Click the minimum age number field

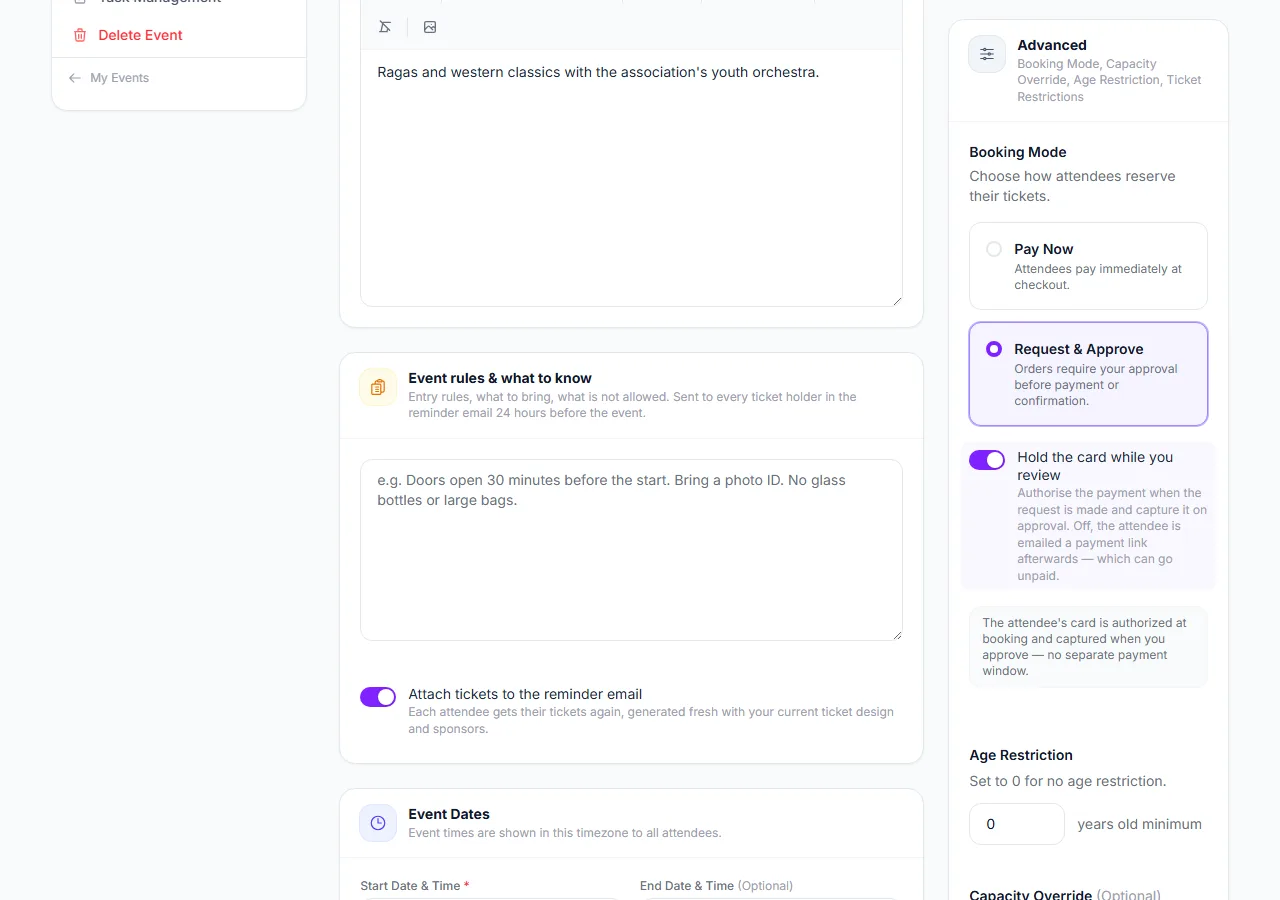pyautogui.click(x=1017, y=824)
